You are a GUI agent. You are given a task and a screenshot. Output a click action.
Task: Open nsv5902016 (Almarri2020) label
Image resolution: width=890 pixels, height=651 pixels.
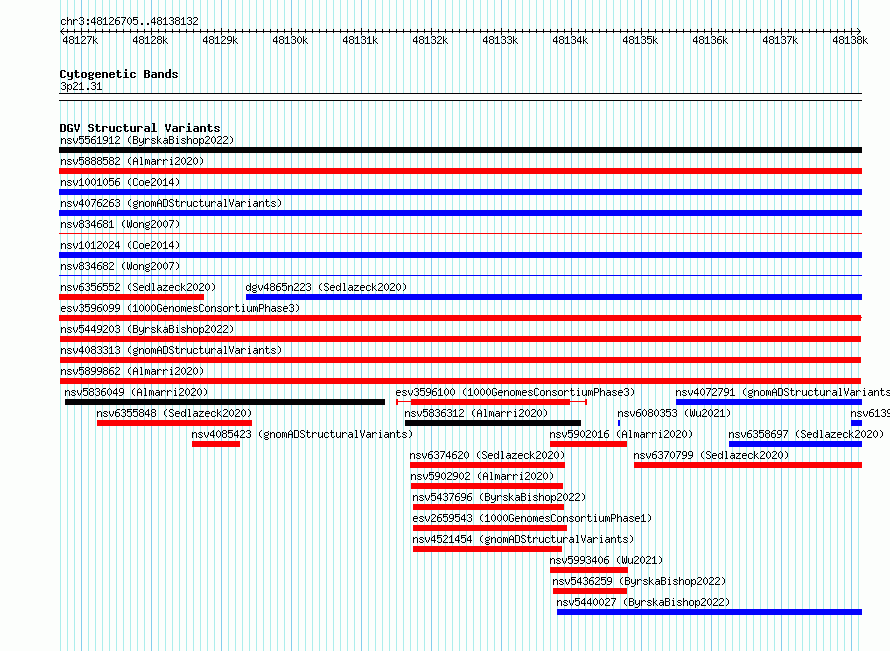(622, 434)
